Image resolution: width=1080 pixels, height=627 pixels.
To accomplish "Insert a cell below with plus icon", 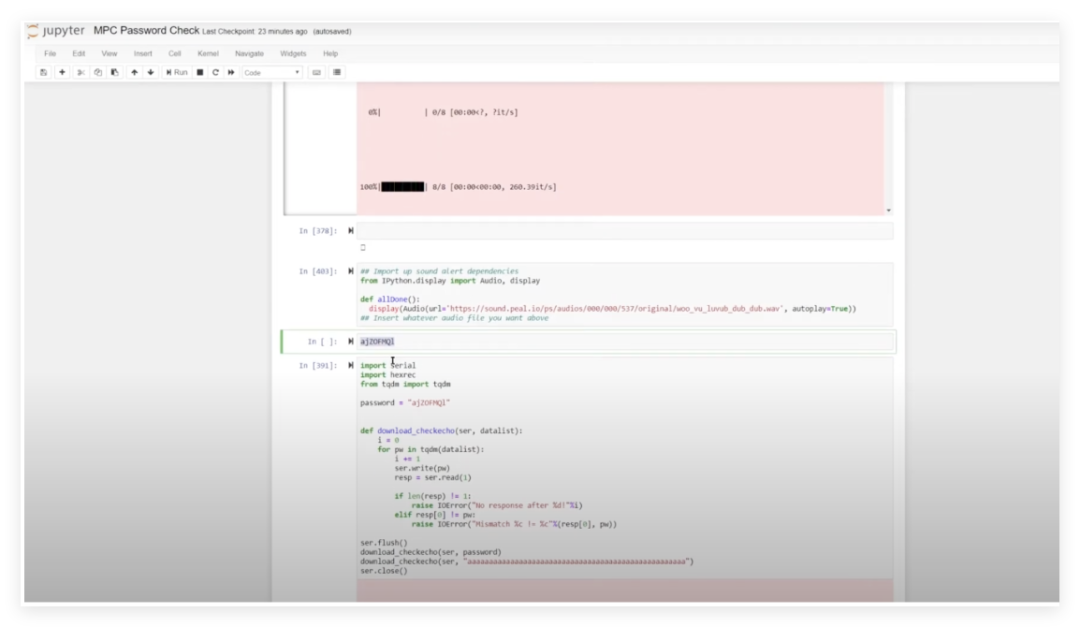I will pos(62,72).
